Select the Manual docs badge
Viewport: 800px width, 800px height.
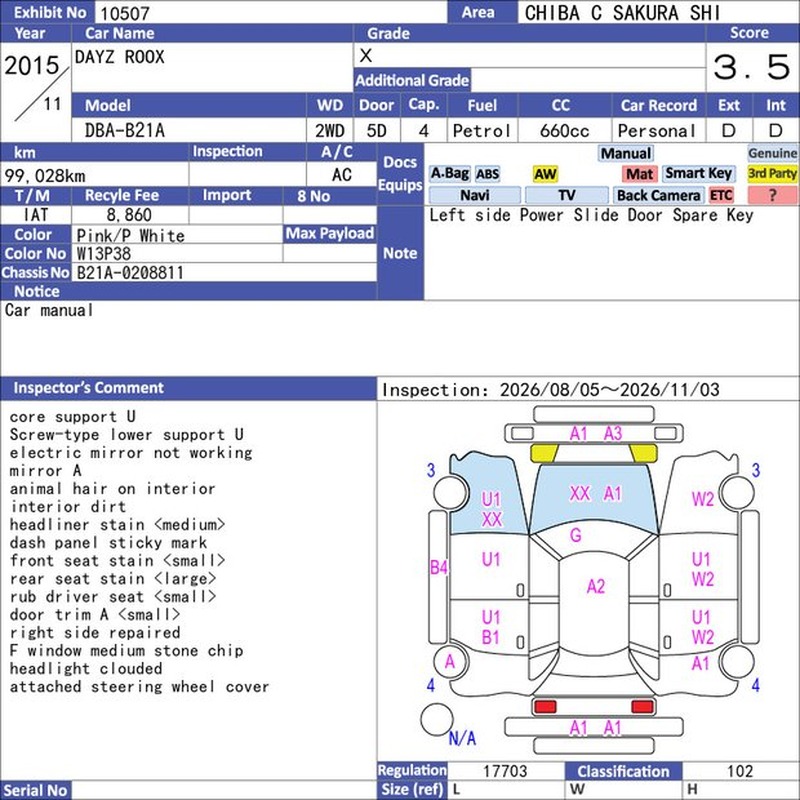(626, 154)
